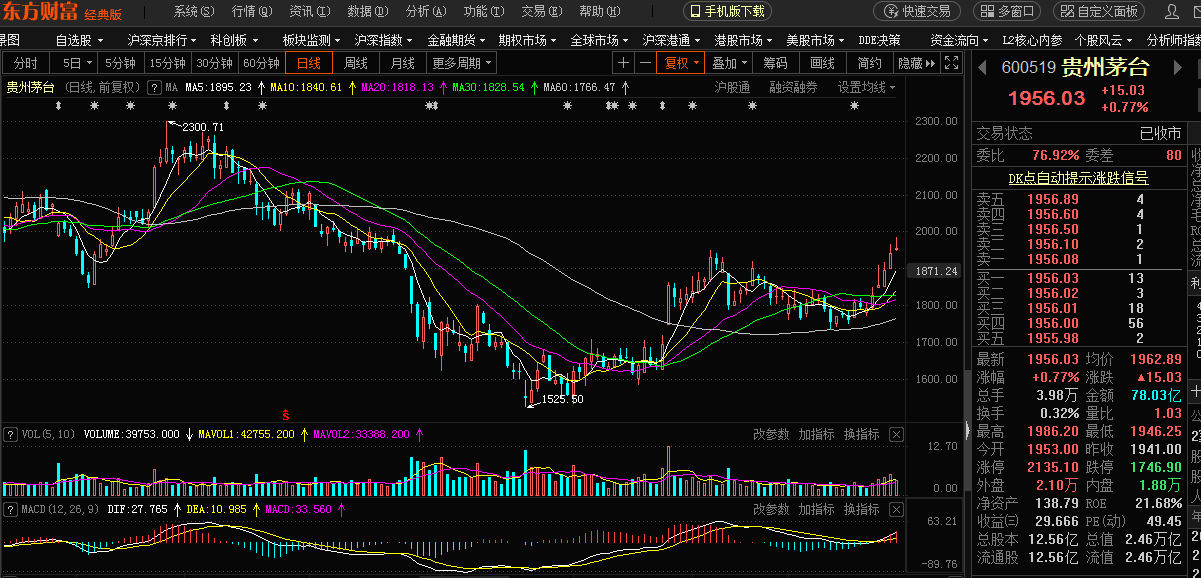The height and width of the screenshot is (578, 1201).
Task: Click 改参数 in the VOL panel
Action: click(771, 434)
